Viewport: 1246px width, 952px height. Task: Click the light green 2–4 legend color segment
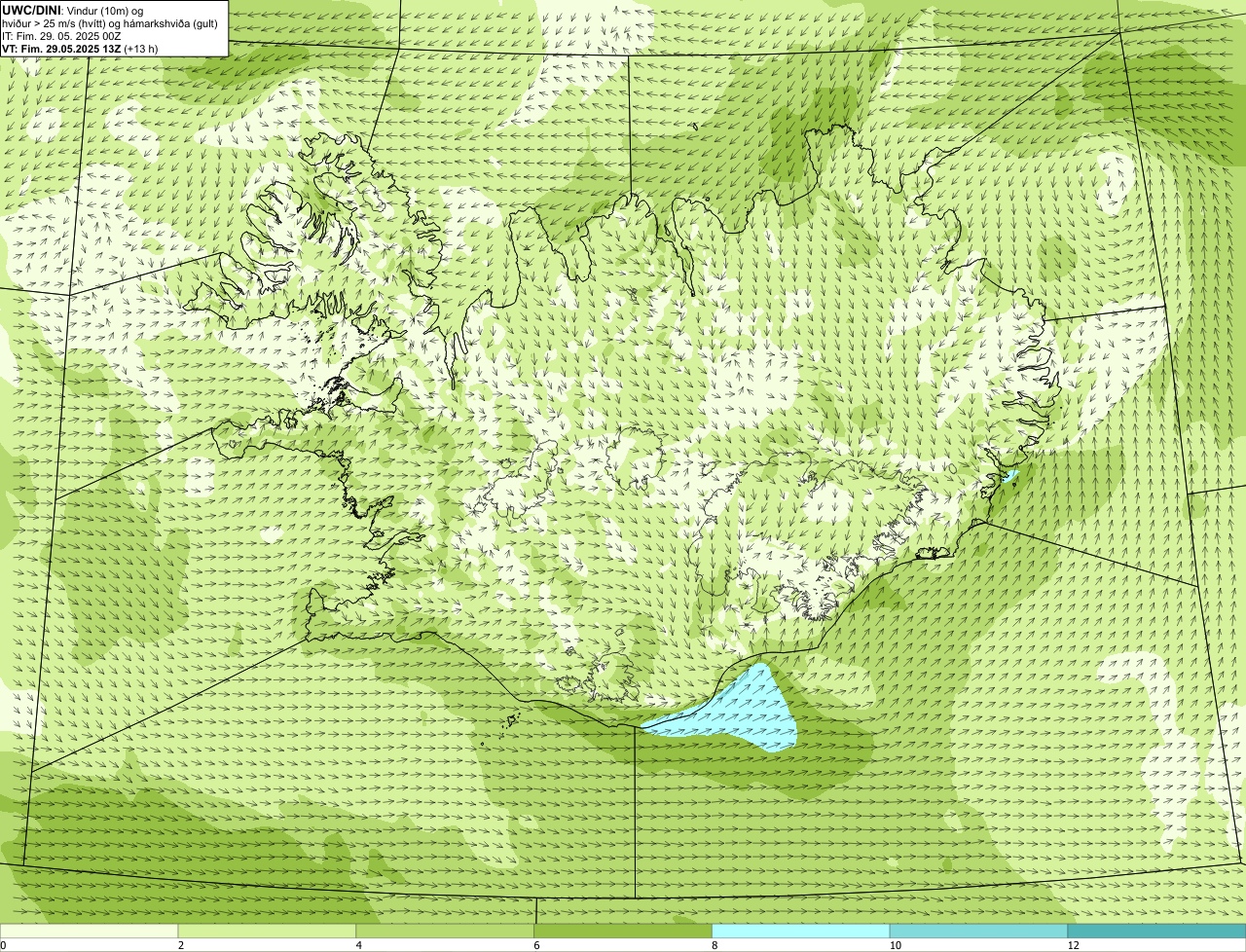pos(268,931)
